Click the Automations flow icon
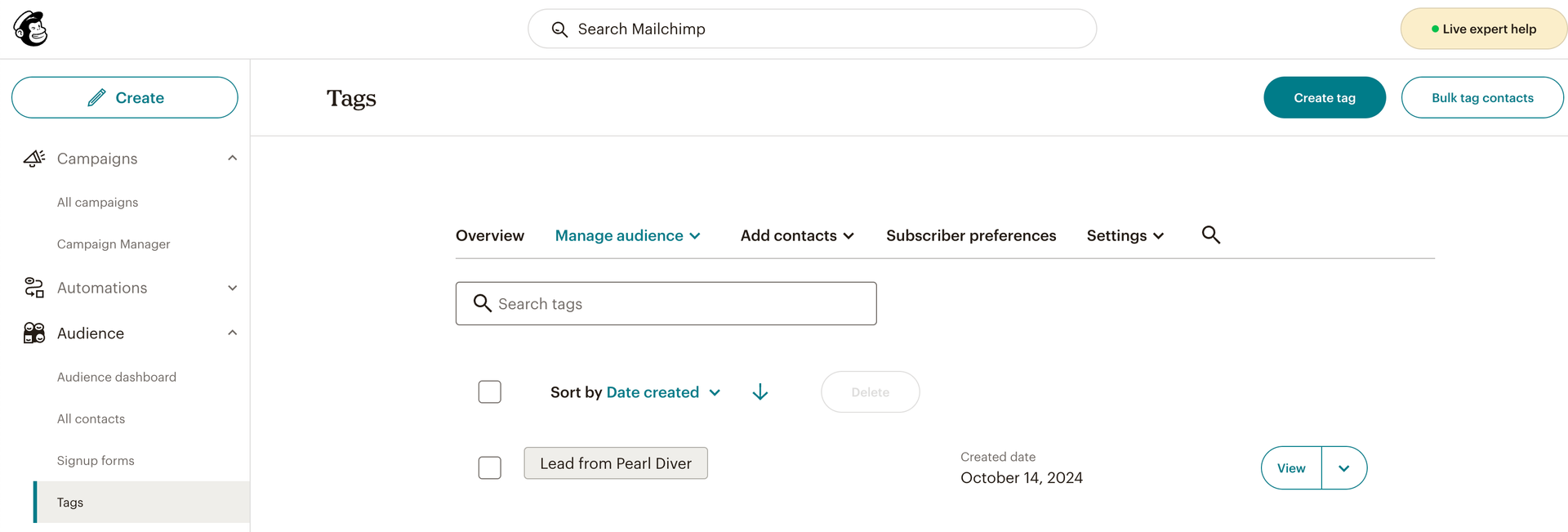Screen dimensions: 1568x532 click(34, 288)
